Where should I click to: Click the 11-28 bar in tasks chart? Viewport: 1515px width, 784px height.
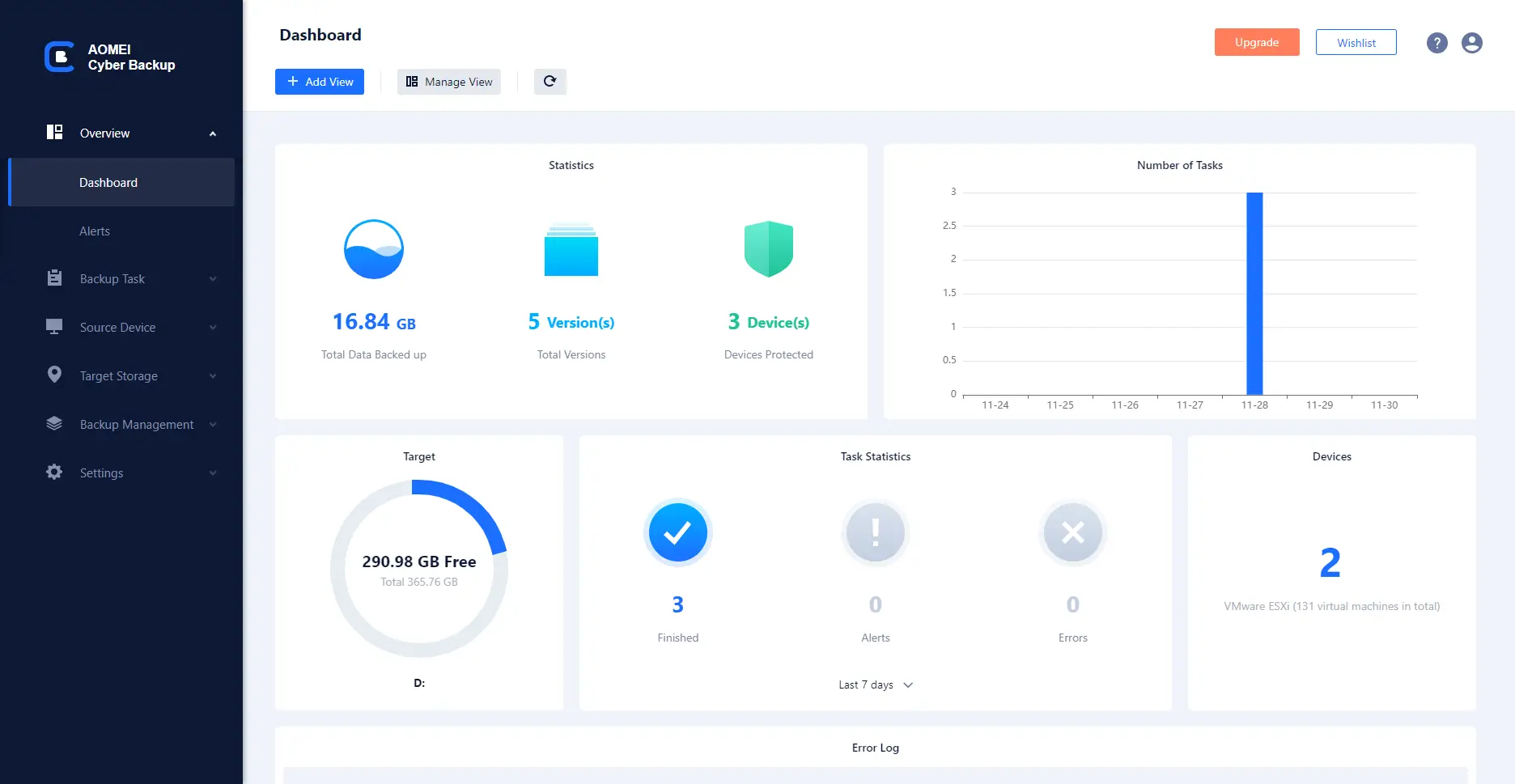(x=1254, y=293)
